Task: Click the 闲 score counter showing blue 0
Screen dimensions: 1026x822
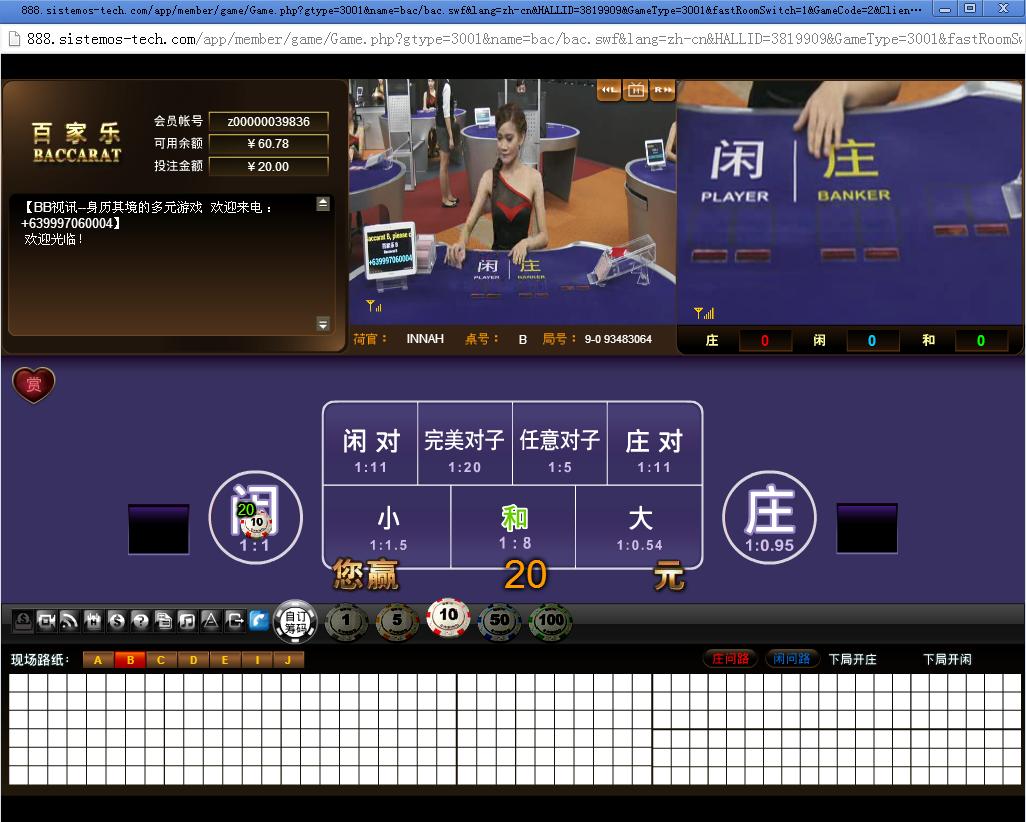Action: (x=872, y=340)
